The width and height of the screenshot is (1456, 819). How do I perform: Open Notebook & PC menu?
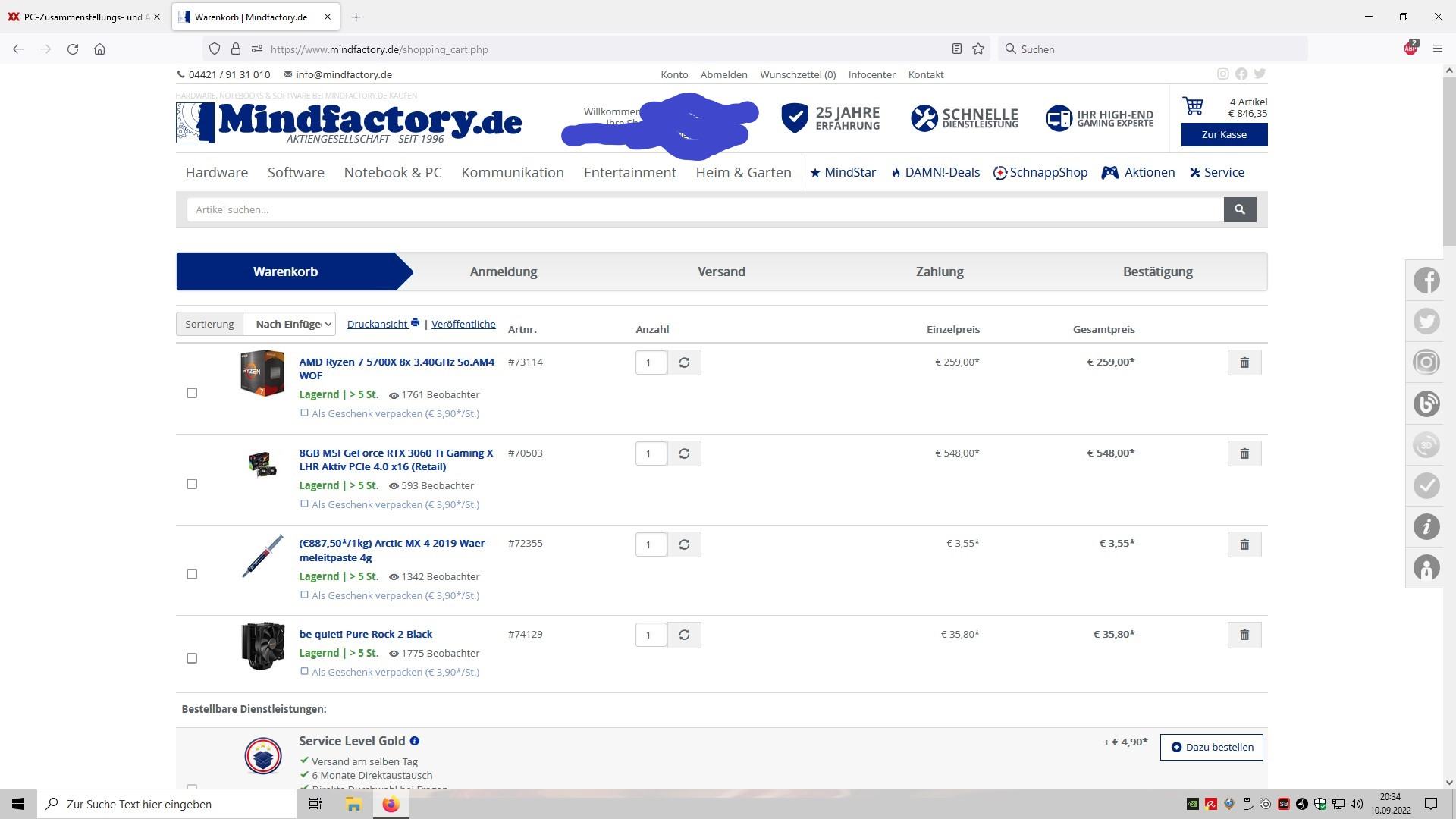[x=393, y=172]
